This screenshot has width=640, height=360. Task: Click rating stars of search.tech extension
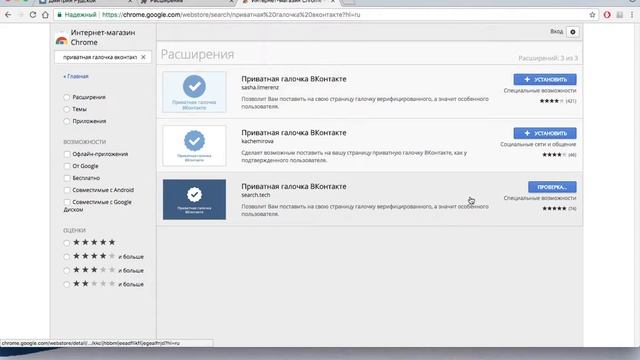554,209
